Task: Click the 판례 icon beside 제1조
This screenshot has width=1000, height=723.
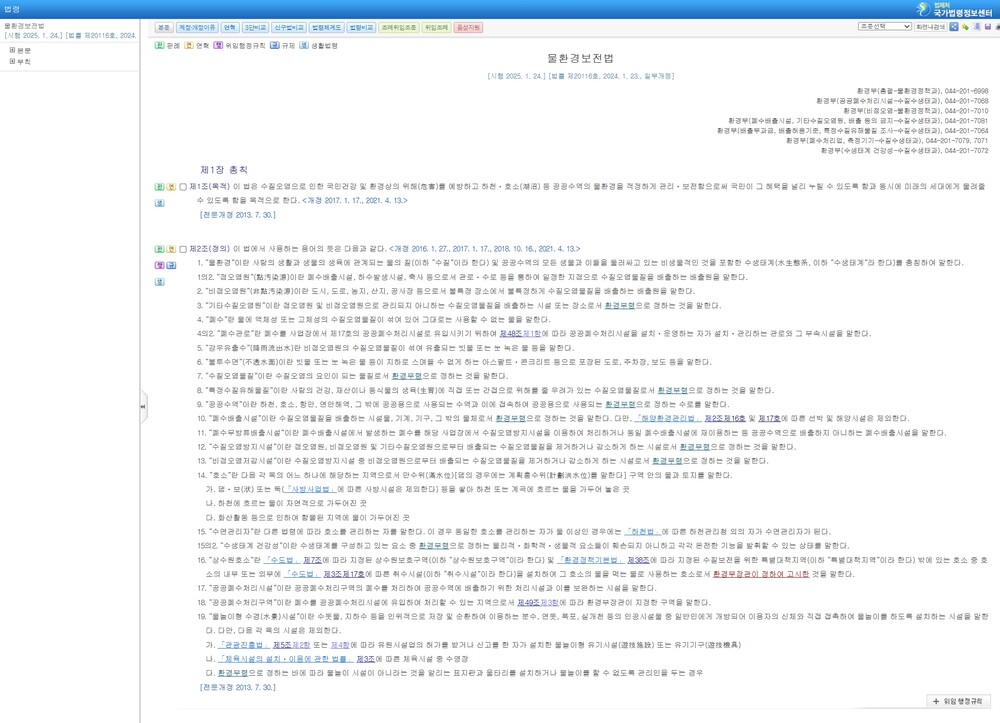Action: coord(158,186)
